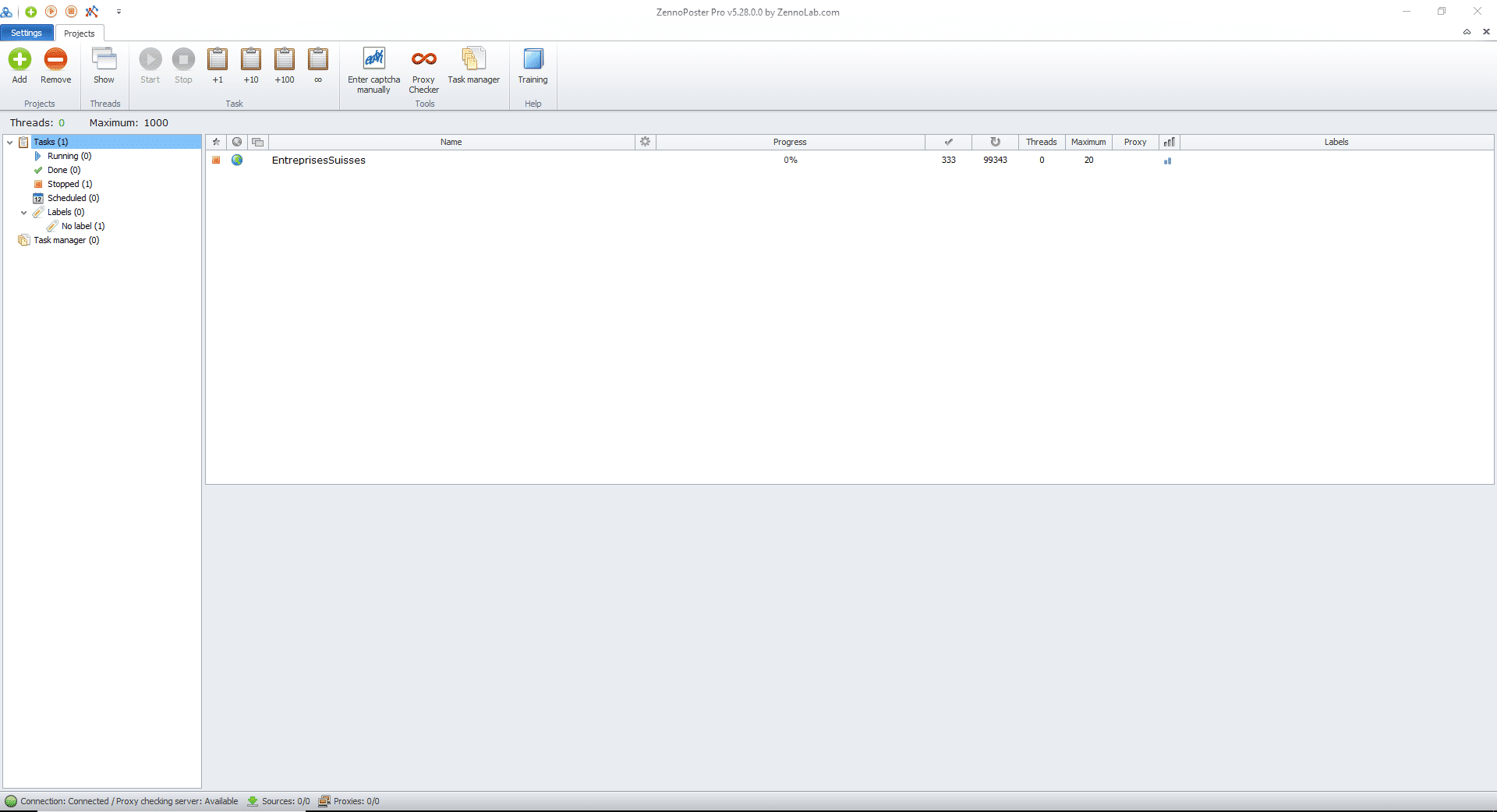Open the quick access toolbar dropdown
This screenshot has height=812, width=1497.
tap(119, 12)
